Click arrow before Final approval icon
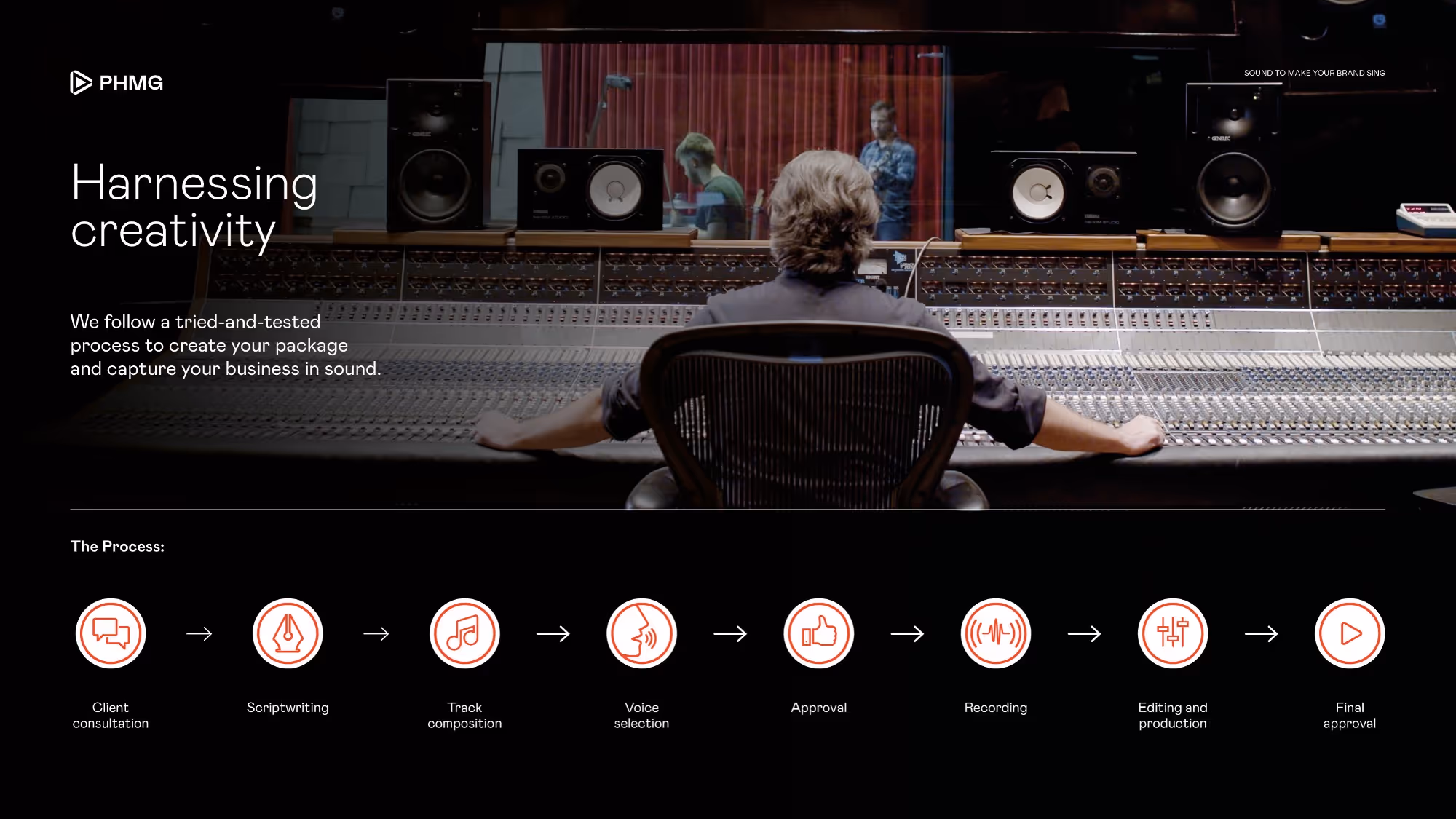 [x=1261, y=634]
